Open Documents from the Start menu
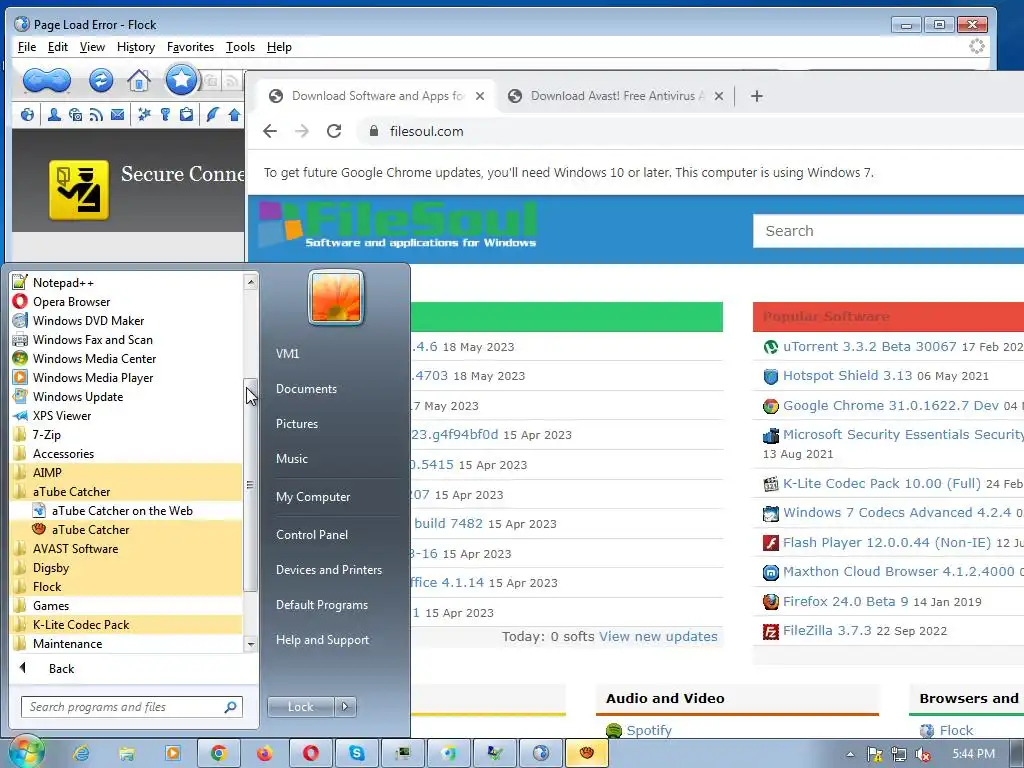1024x768 pixels. click(x=306, y=389)
